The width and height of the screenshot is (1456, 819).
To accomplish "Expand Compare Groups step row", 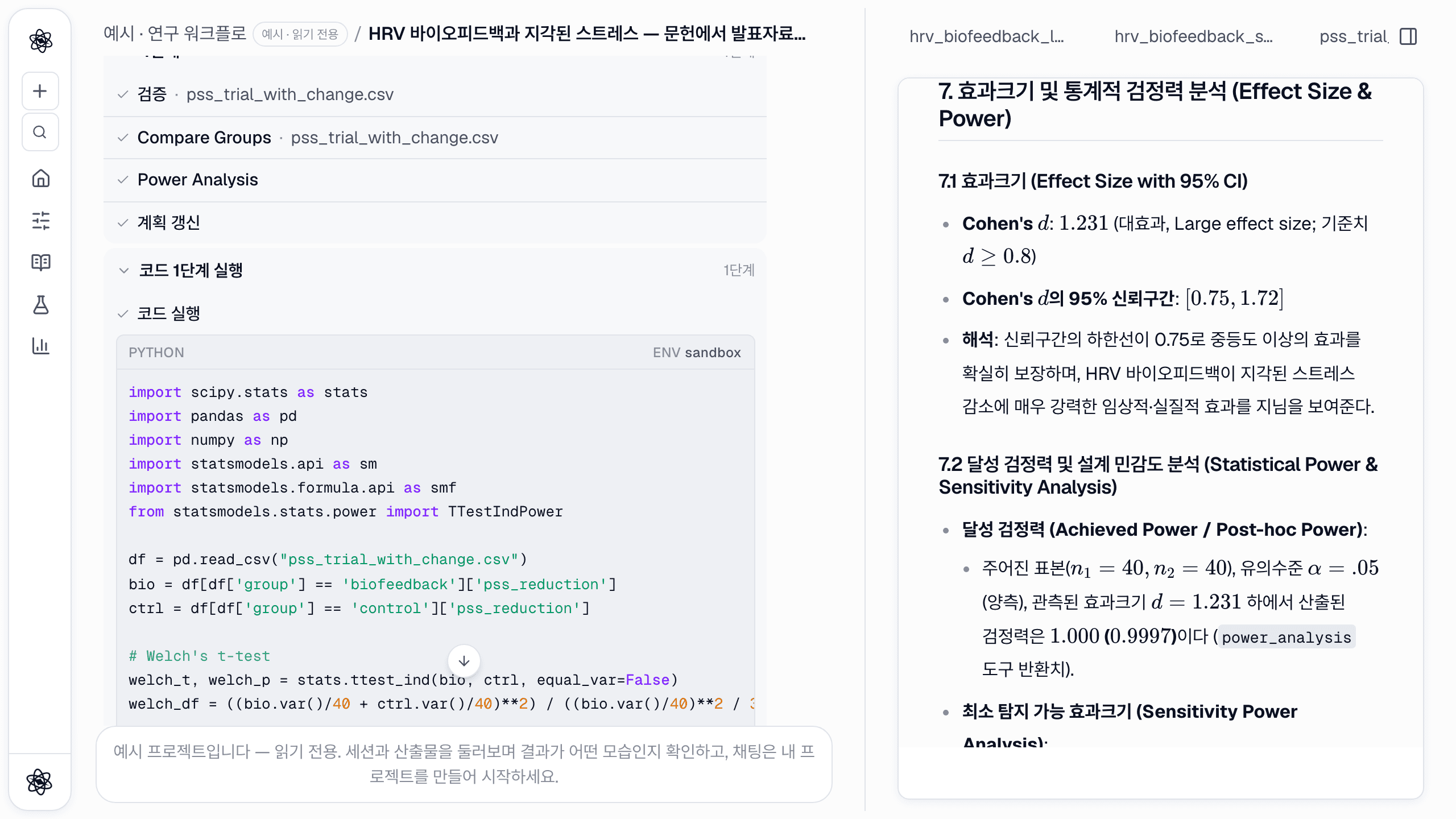I will (x=435, y=138).
